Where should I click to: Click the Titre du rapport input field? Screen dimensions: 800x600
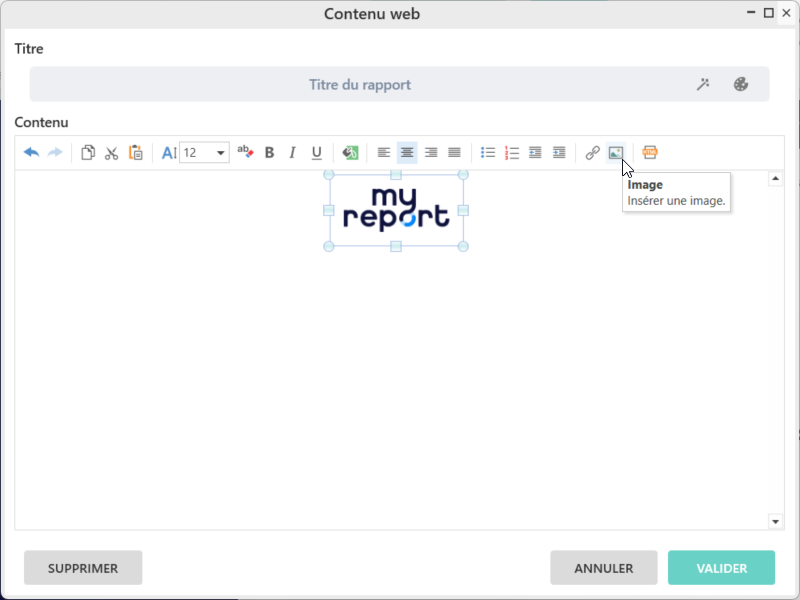pos(360,85)
